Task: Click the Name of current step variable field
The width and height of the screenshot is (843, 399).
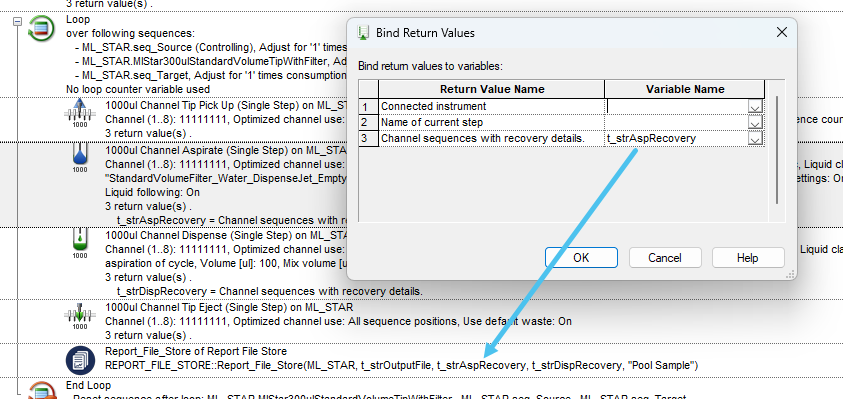Action: [676, 123]
